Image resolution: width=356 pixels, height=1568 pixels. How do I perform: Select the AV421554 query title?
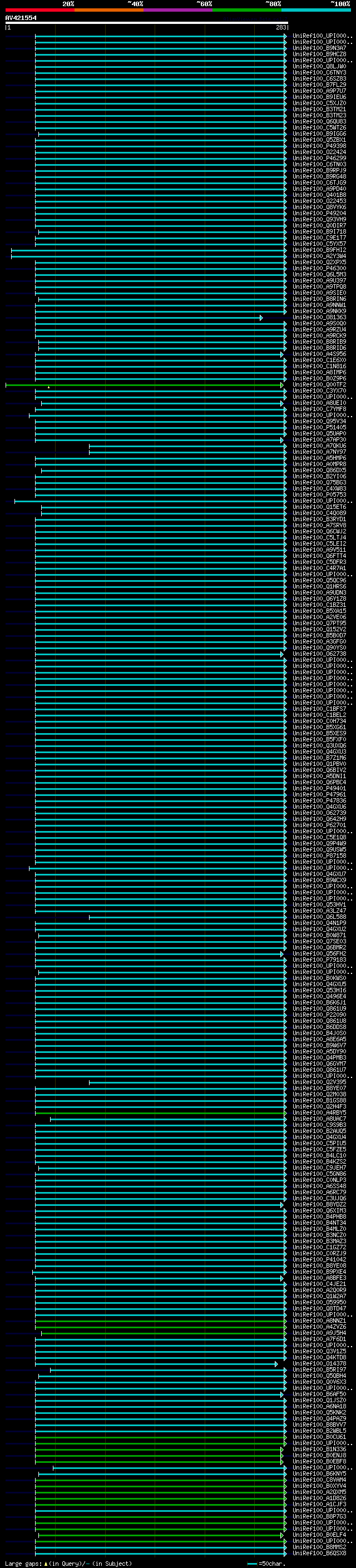[21, 18]
